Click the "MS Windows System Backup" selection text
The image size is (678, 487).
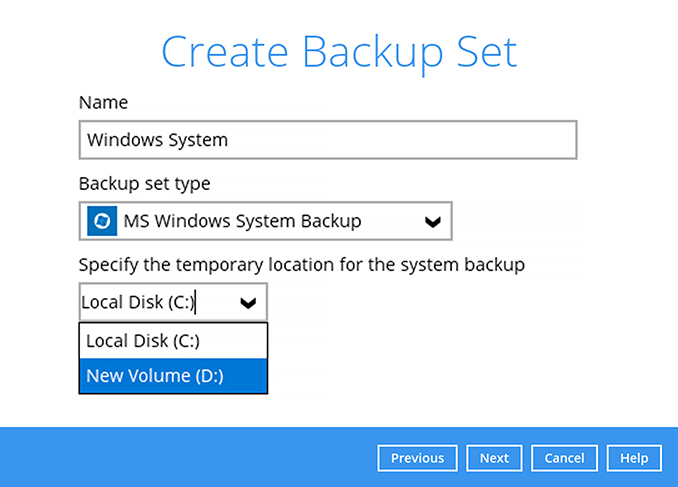click(242, 221)
